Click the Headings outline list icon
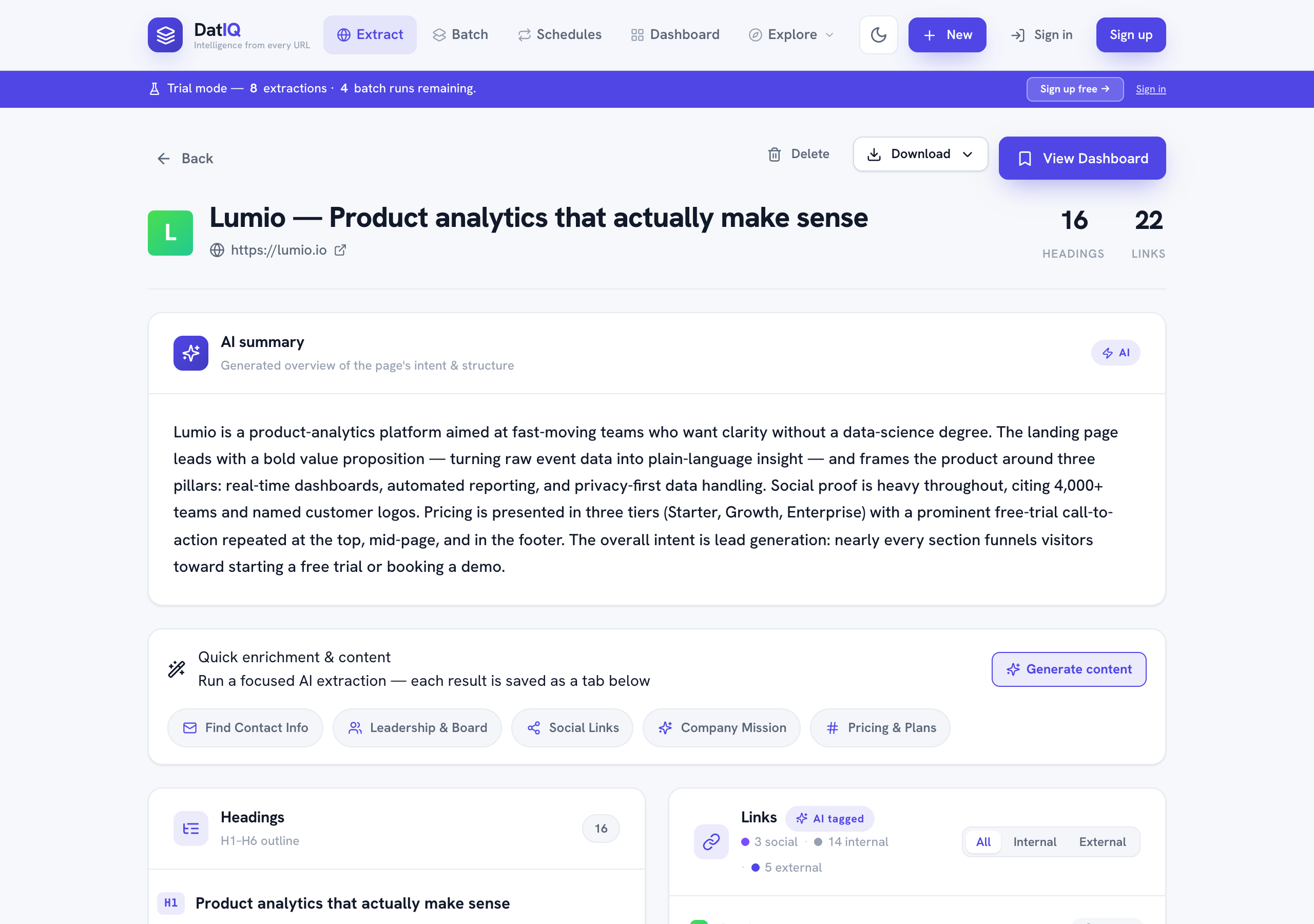The width and height of the screenshot is (1314, 924). (x=190, y=828)
